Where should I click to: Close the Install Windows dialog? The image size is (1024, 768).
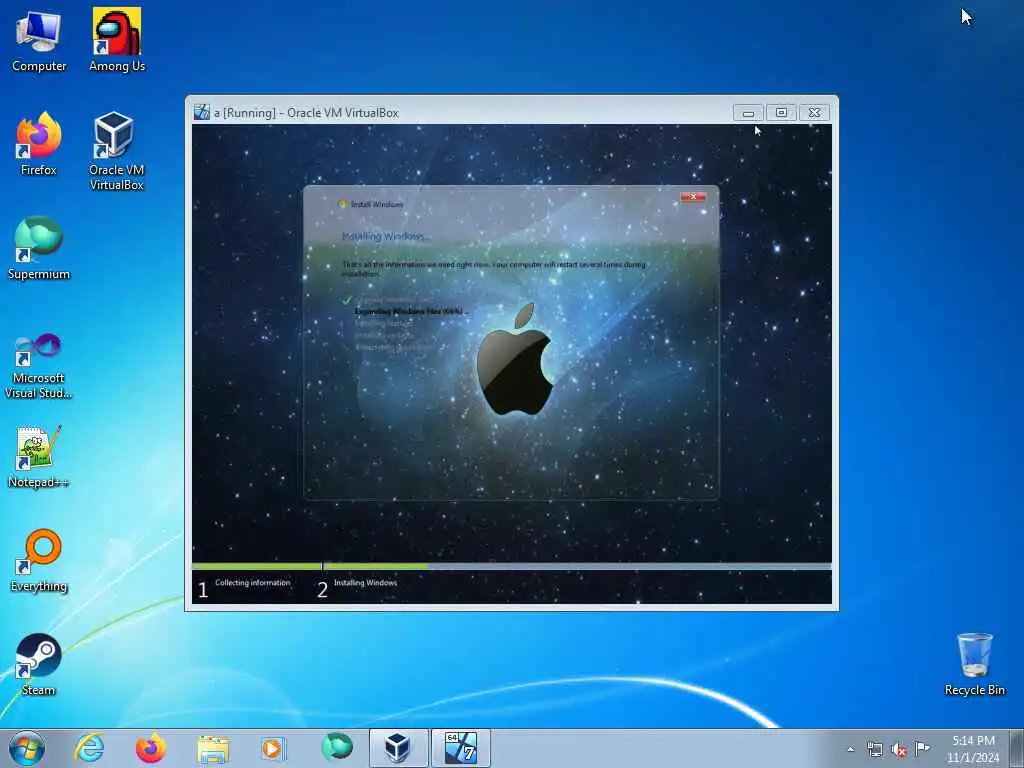(x=693, y=197)
